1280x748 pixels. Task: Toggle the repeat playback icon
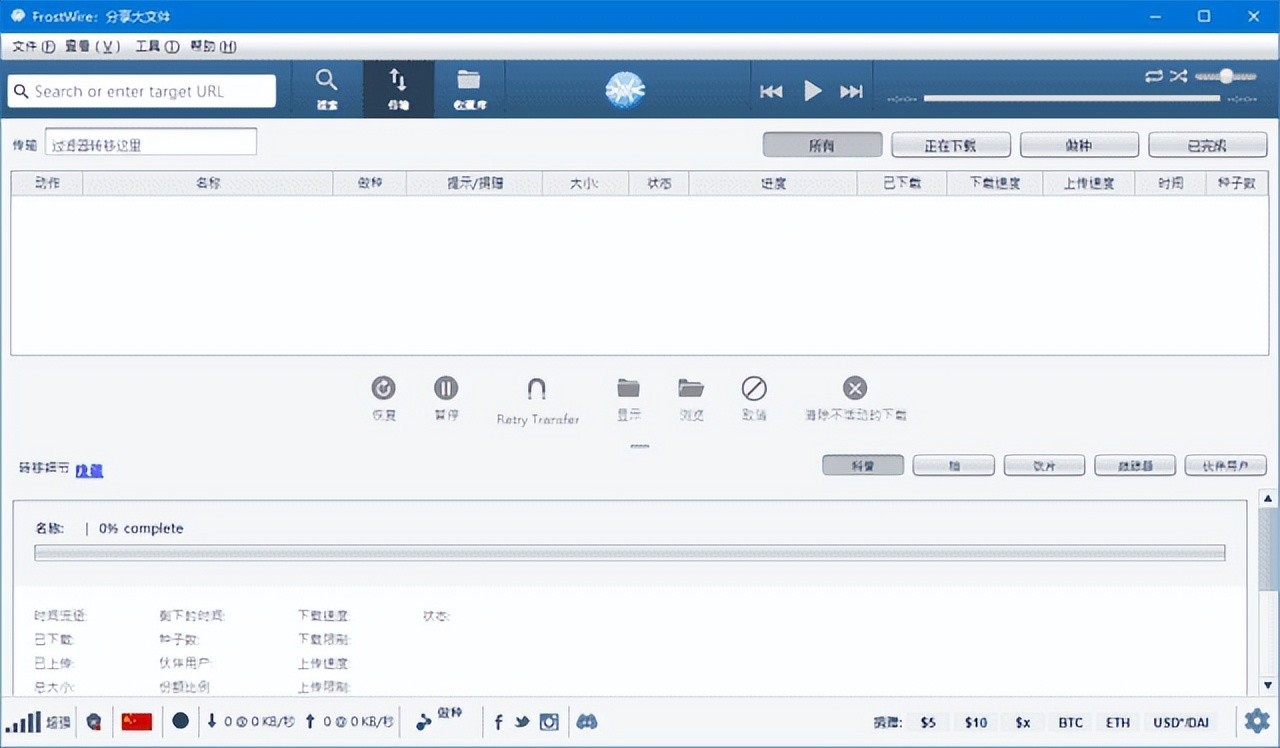(x=1154, y=76)
